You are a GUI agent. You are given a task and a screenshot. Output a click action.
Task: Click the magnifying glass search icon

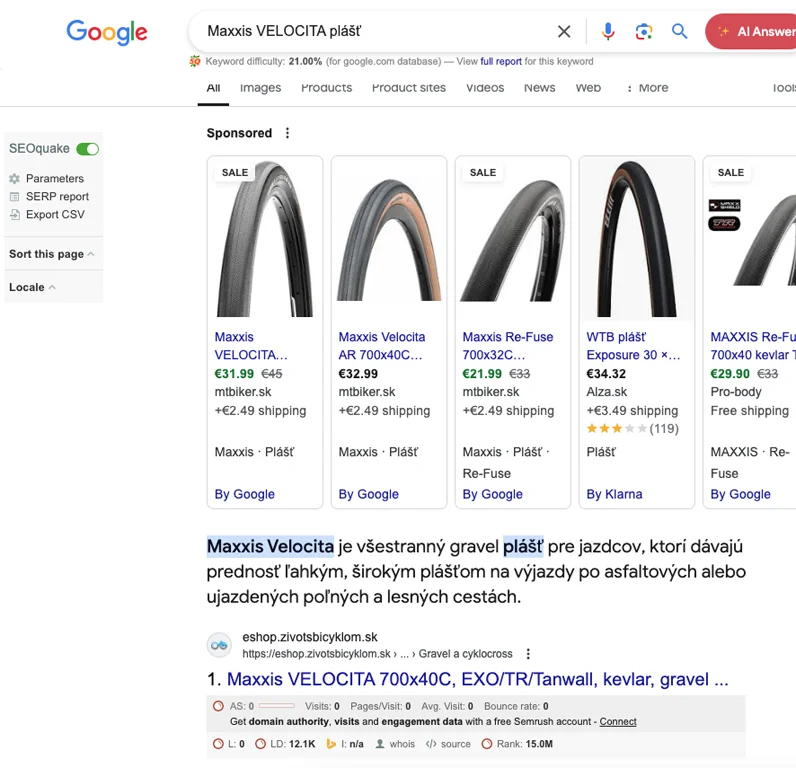point(680,32)
